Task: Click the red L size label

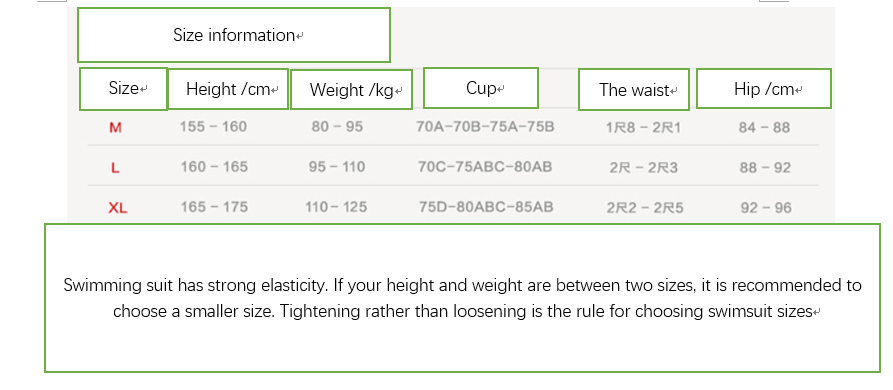Action: [115, 168]
